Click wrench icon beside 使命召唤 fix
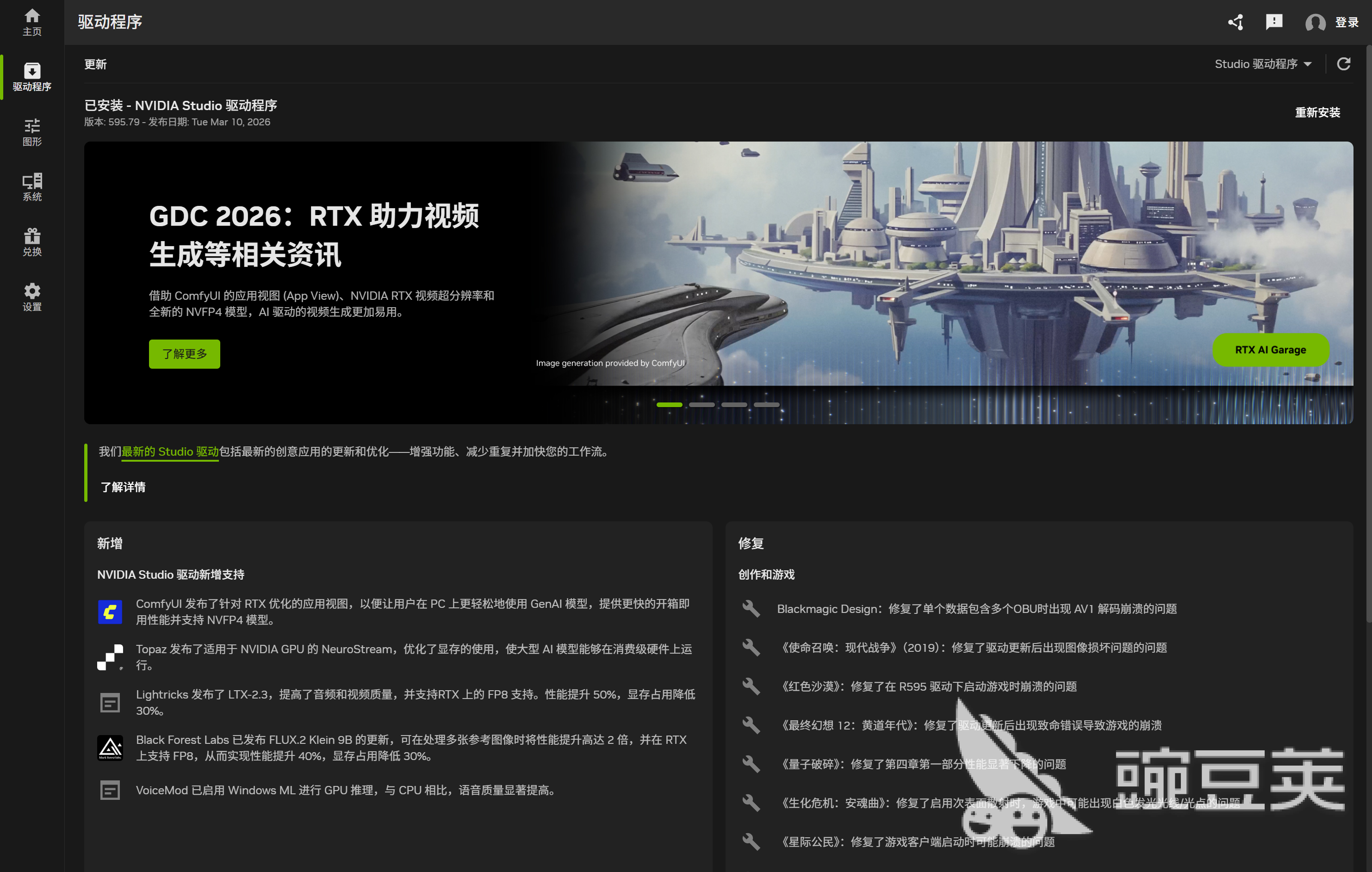The image size is (1372, 872). pos(751,647)
